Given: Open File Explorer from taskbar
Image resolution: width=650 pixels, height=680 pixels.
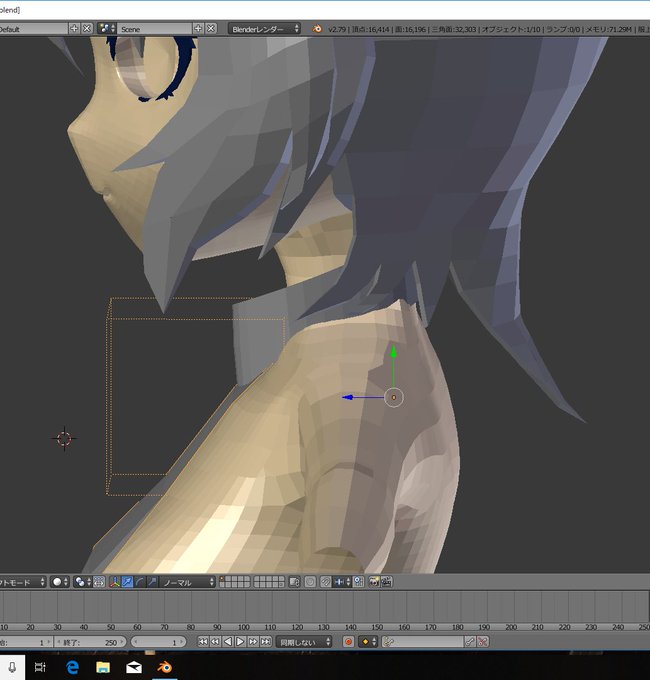Looking at the screenshot, I should 103,667.
